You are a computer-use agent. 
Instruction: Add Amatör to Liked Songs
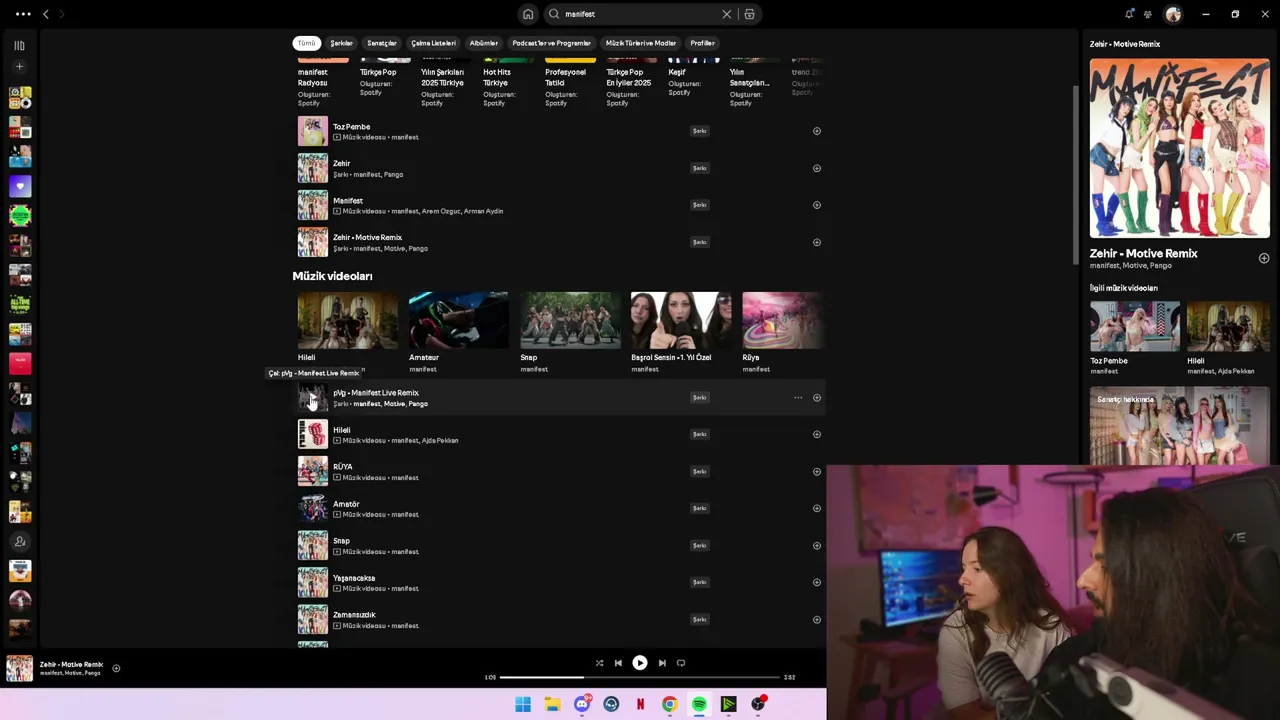[817, 508]
